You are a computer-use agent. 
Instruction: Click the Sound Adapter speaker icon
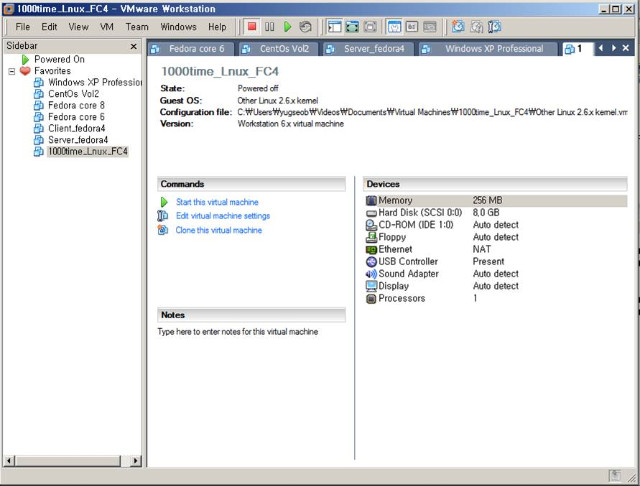tap(371, 274)
